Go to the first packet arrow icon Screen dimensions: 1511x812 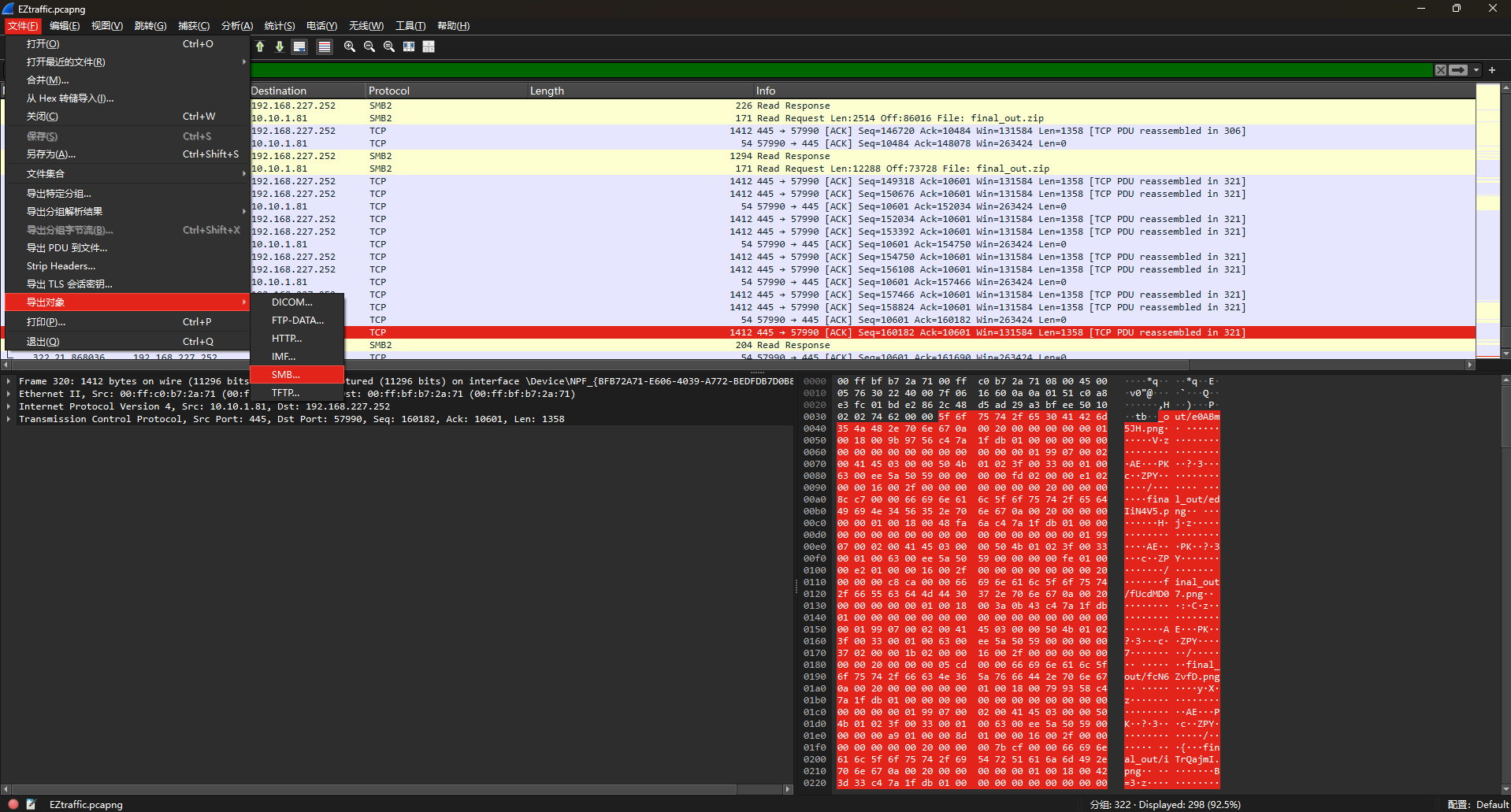click(x=260, y=46)
